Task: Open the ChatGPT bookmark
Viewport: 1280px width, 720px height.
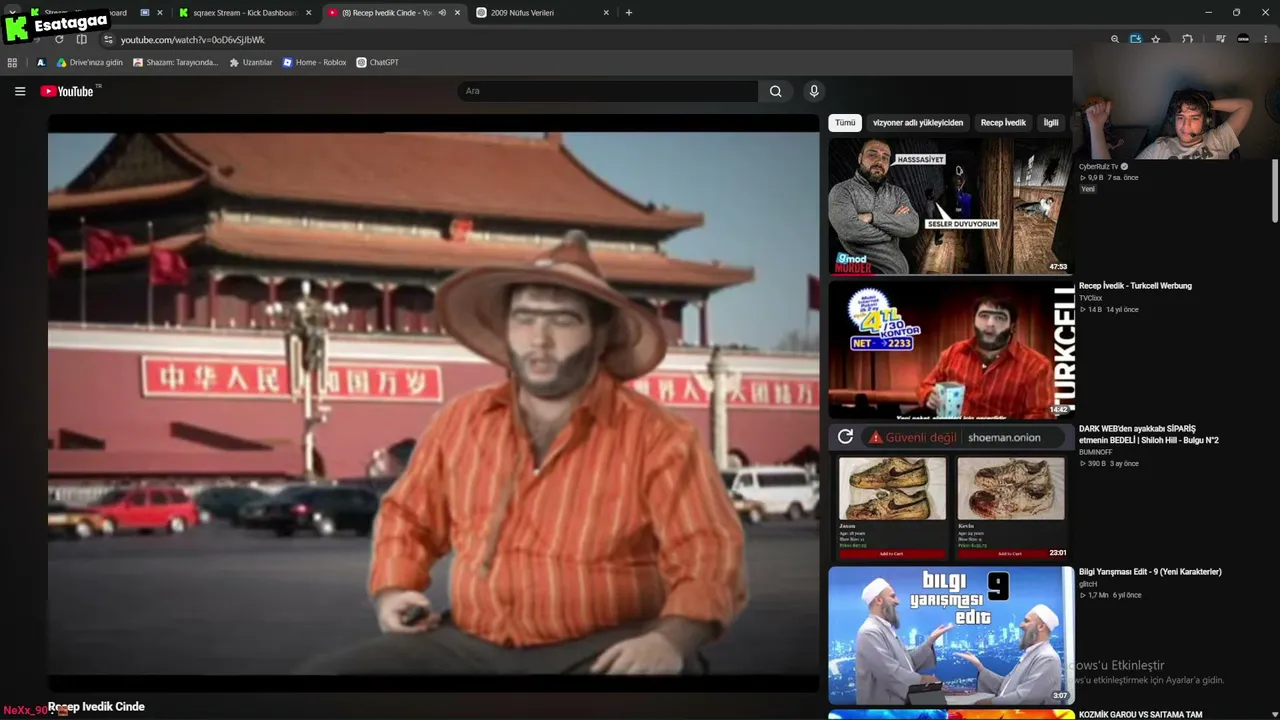Action: coord(378,62)
